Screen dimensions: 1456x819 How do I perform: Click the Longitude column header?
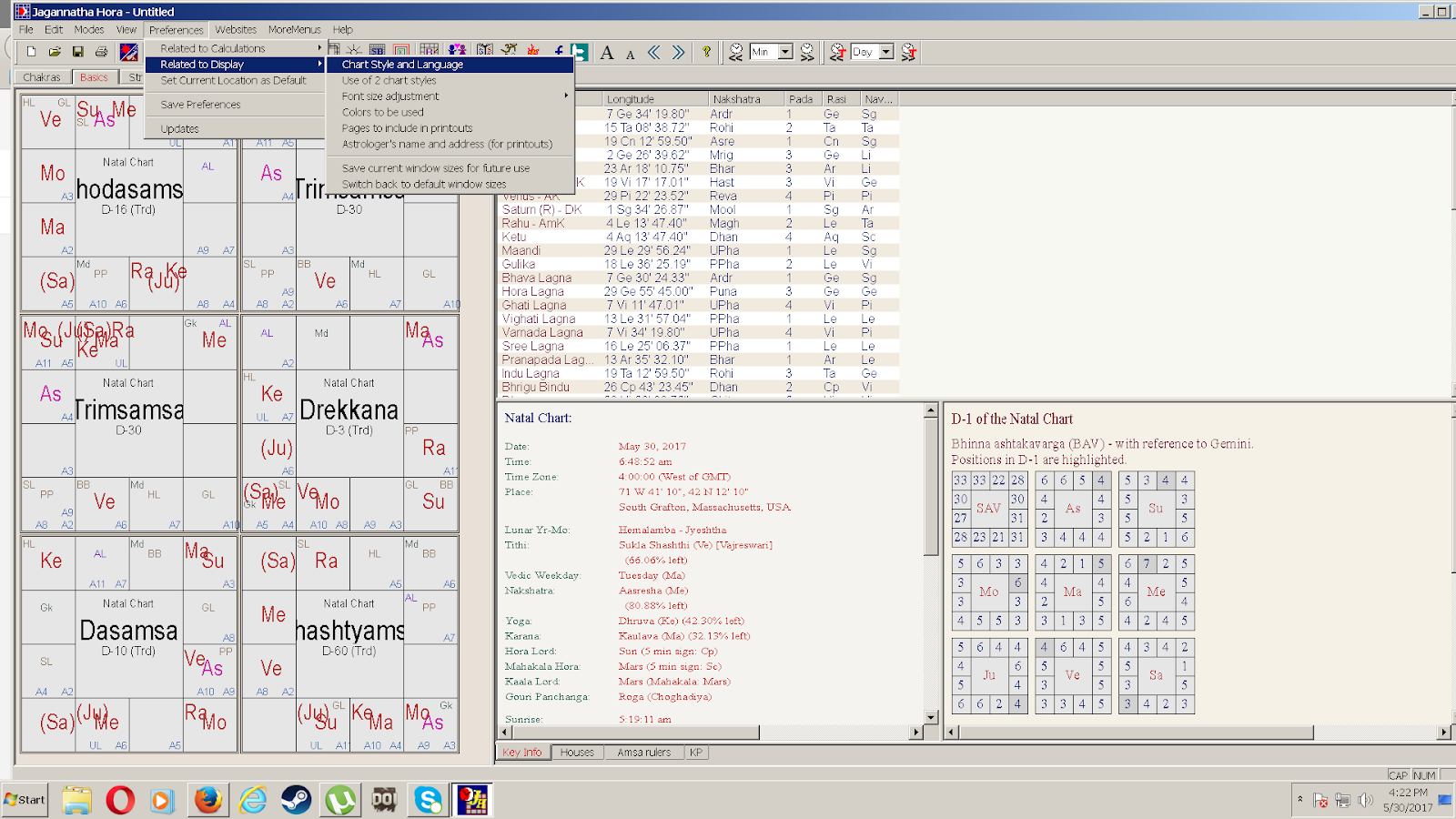click(655, 99)
